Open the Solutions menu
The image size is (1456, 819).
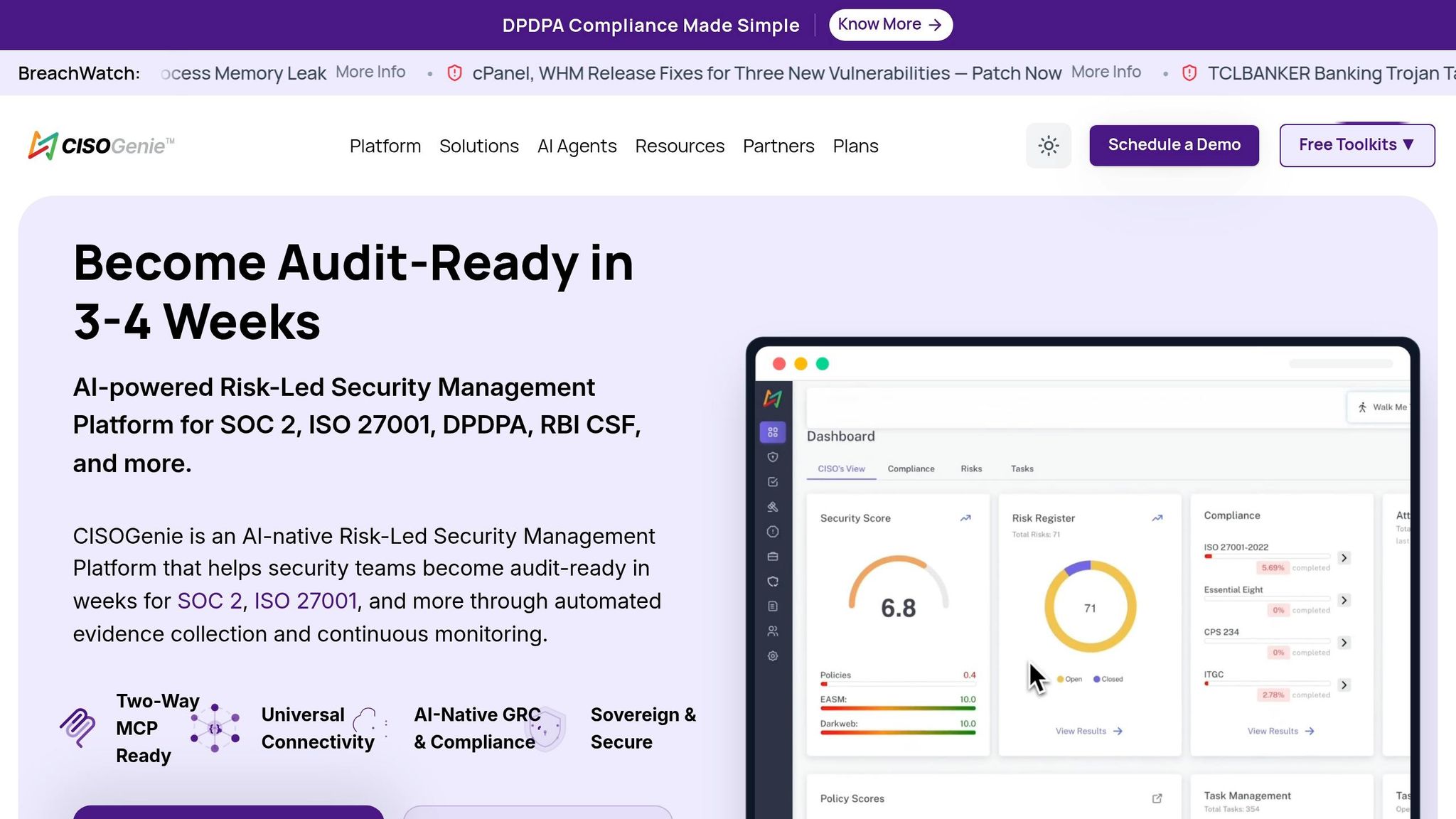[479, 146]
